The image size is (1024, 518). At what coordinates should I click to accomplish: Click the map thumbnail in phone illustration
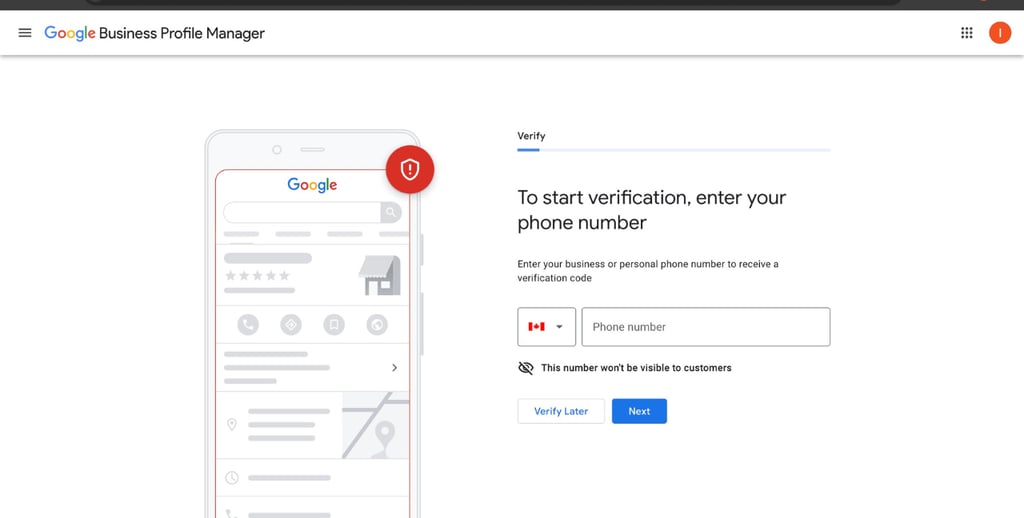click(376, 425)
